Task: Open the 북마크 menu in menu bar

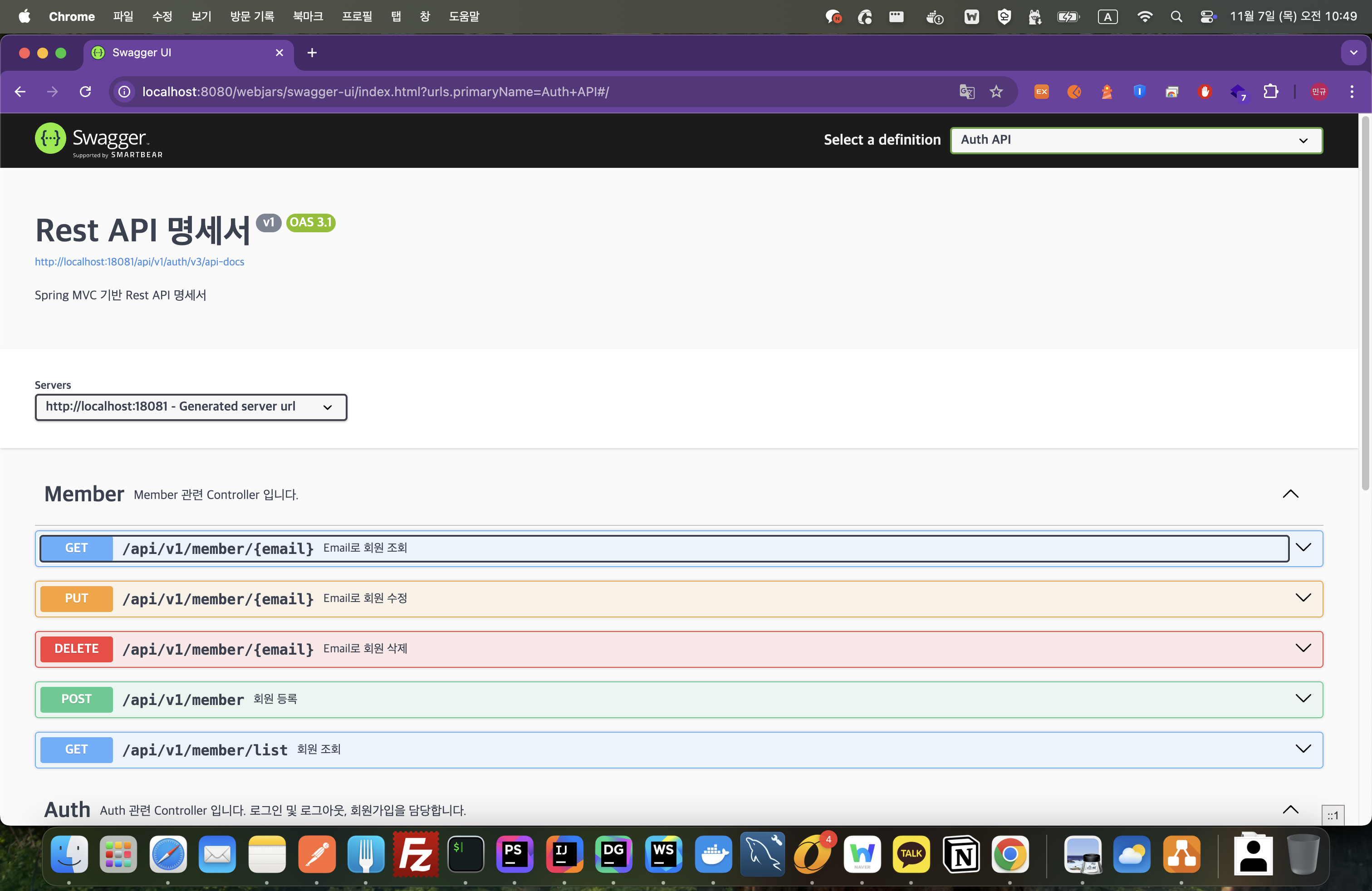Action: click(307, 16)
